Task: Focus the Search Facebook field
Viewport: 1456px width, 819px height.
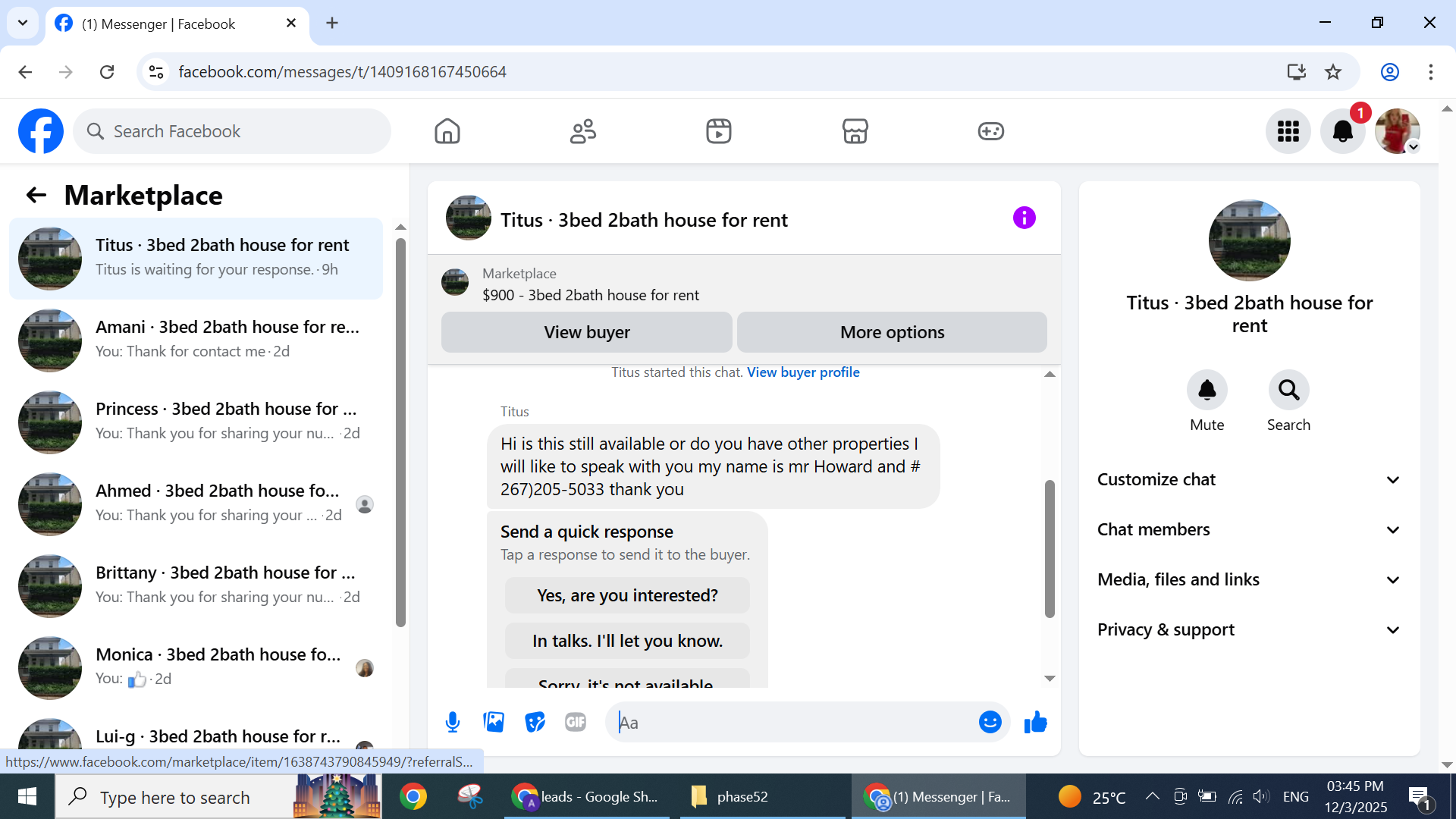Action: [x=232, y=131]
